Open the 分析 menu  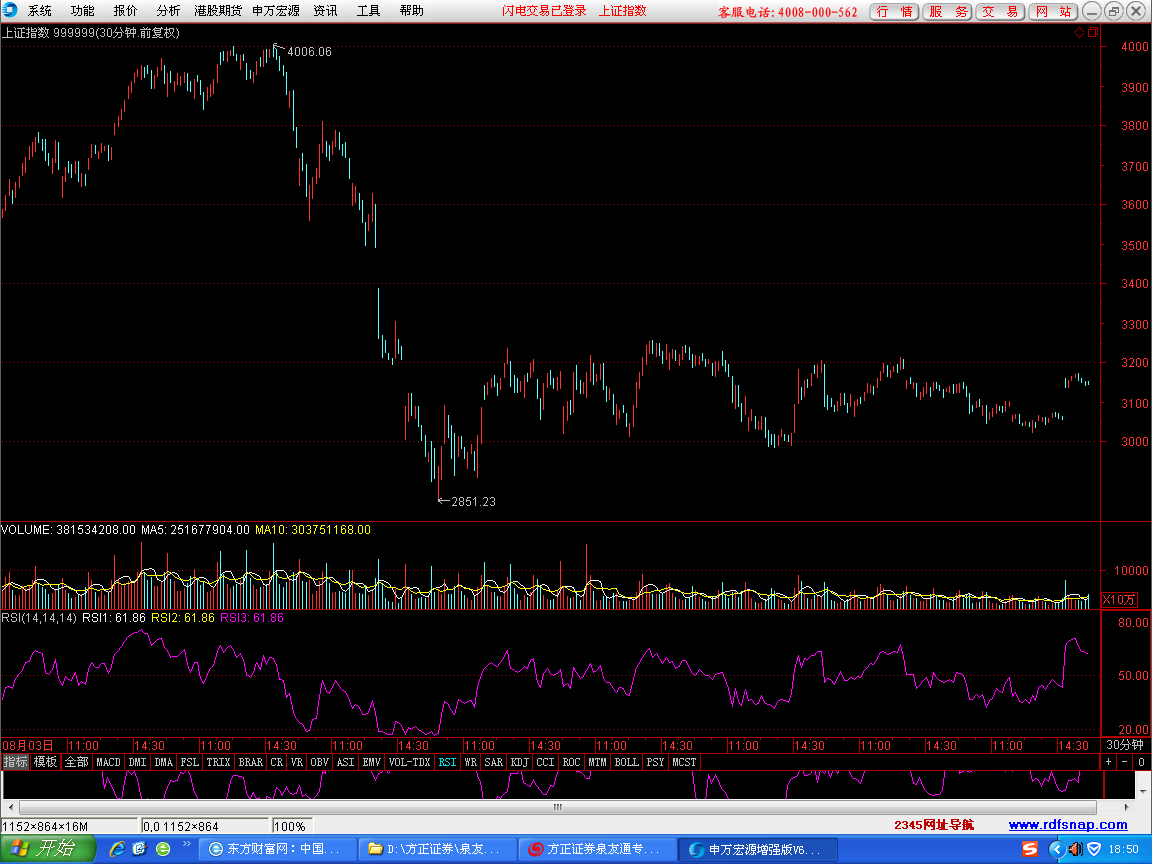pyautogui.click(x=168, y=11)
